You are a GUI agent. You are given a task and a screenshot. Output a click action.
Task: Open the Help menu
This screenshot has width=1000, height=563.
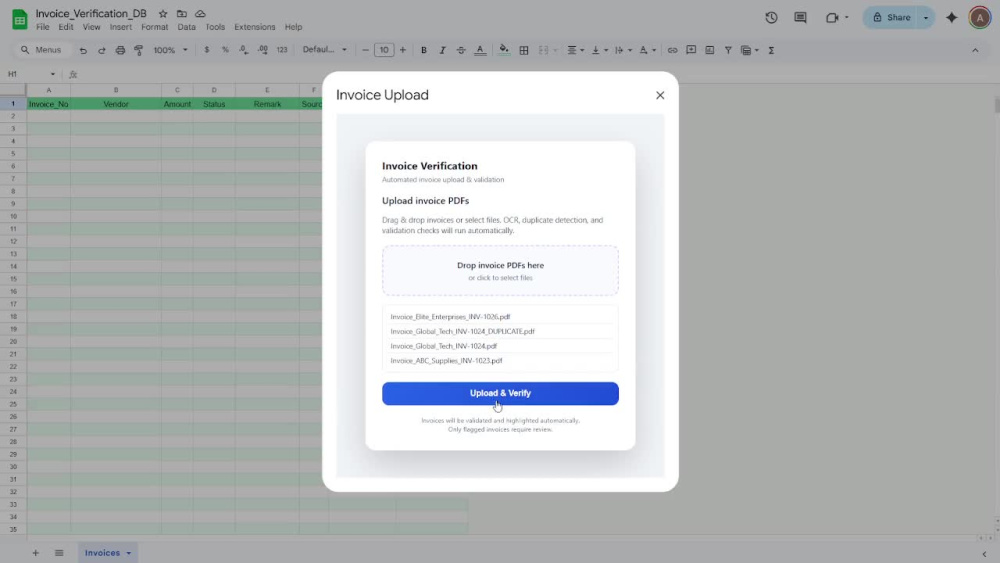click(x=293, y=27)
